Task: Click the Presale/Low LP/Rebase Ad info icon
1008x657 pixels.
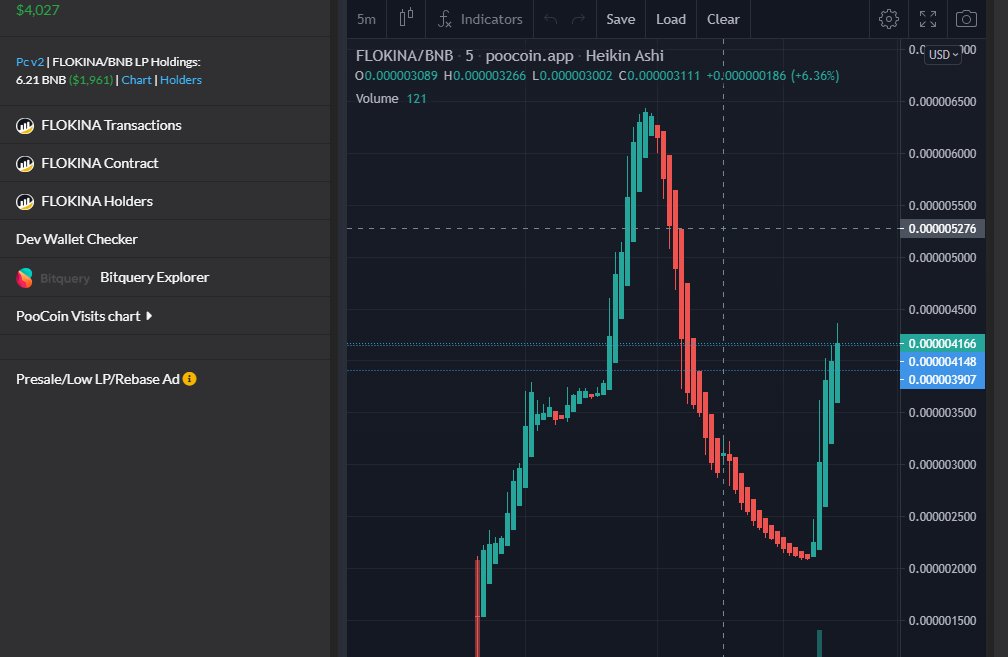Action: [x=189, y=379]
